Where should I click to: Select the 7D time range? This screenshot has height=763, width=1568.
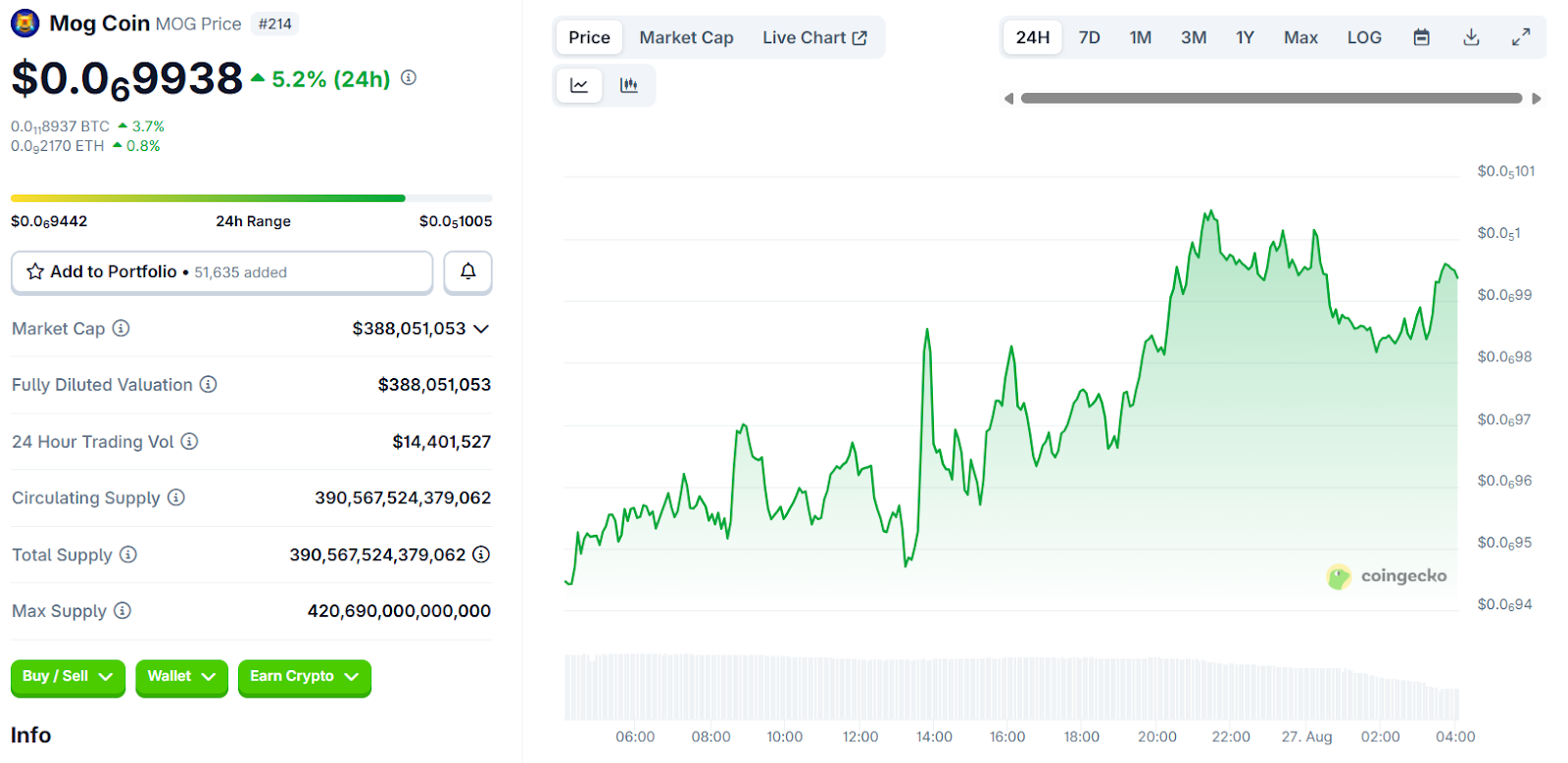tap(1089, 37)
